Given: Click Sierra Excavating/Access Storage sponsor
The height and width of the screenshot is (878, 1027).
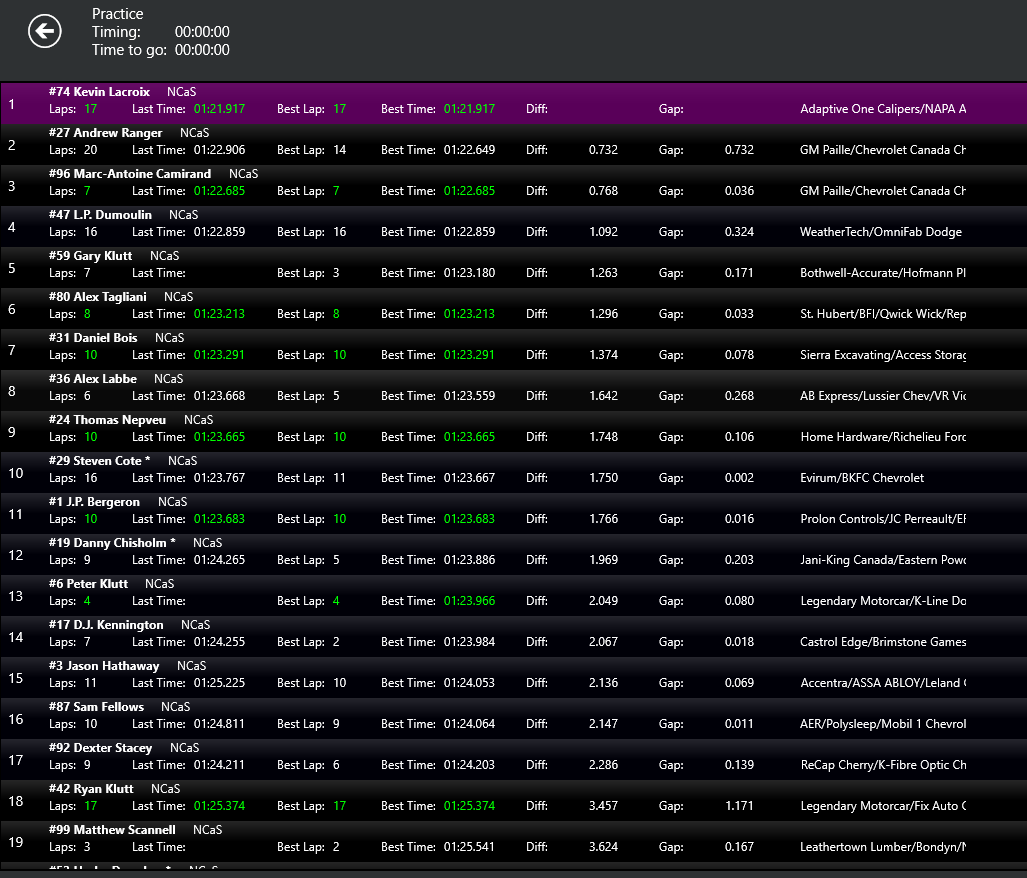Looking at the screenshot, I should [x=883, y=355].
